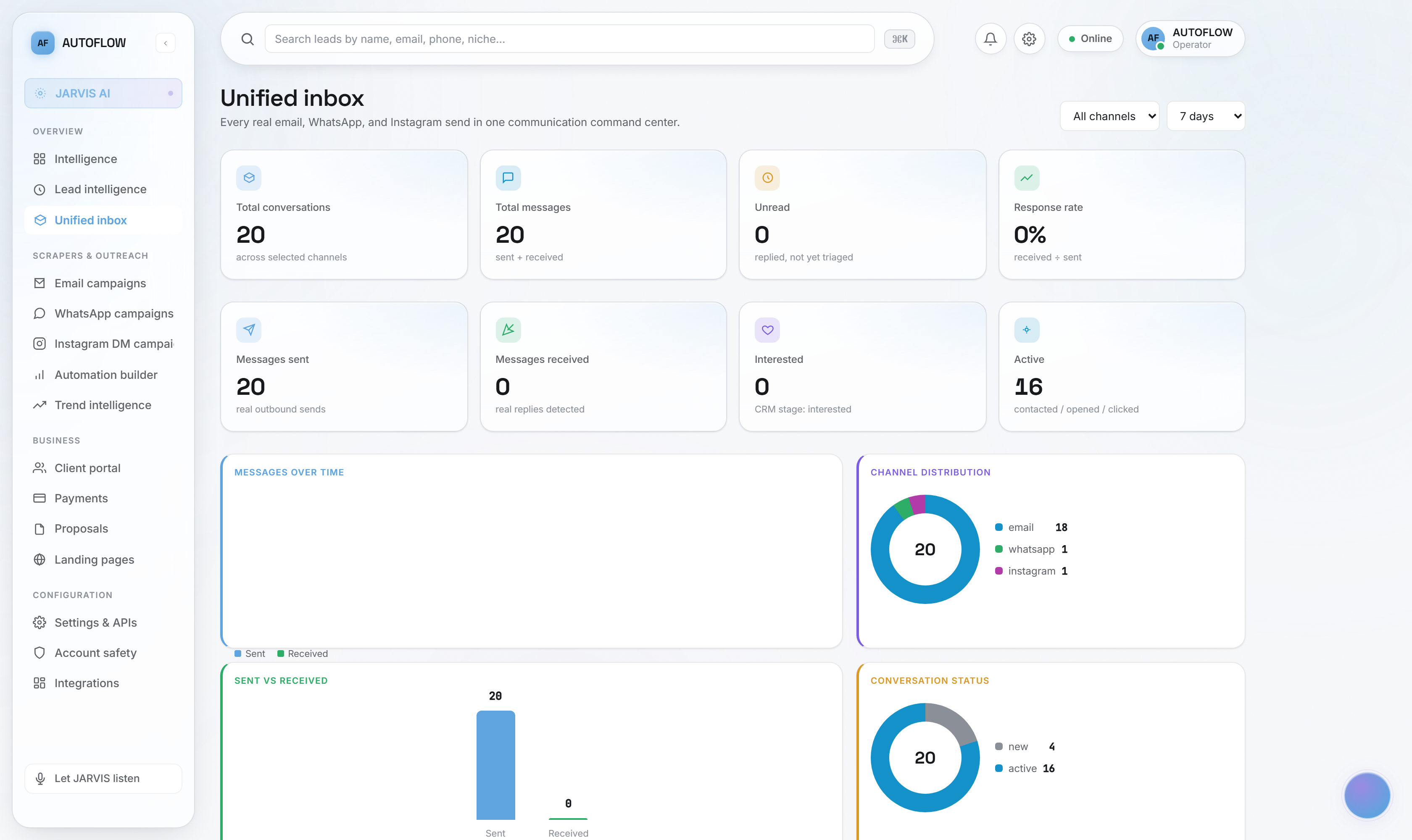Click the Sent bar in chart

click(495, 765)
